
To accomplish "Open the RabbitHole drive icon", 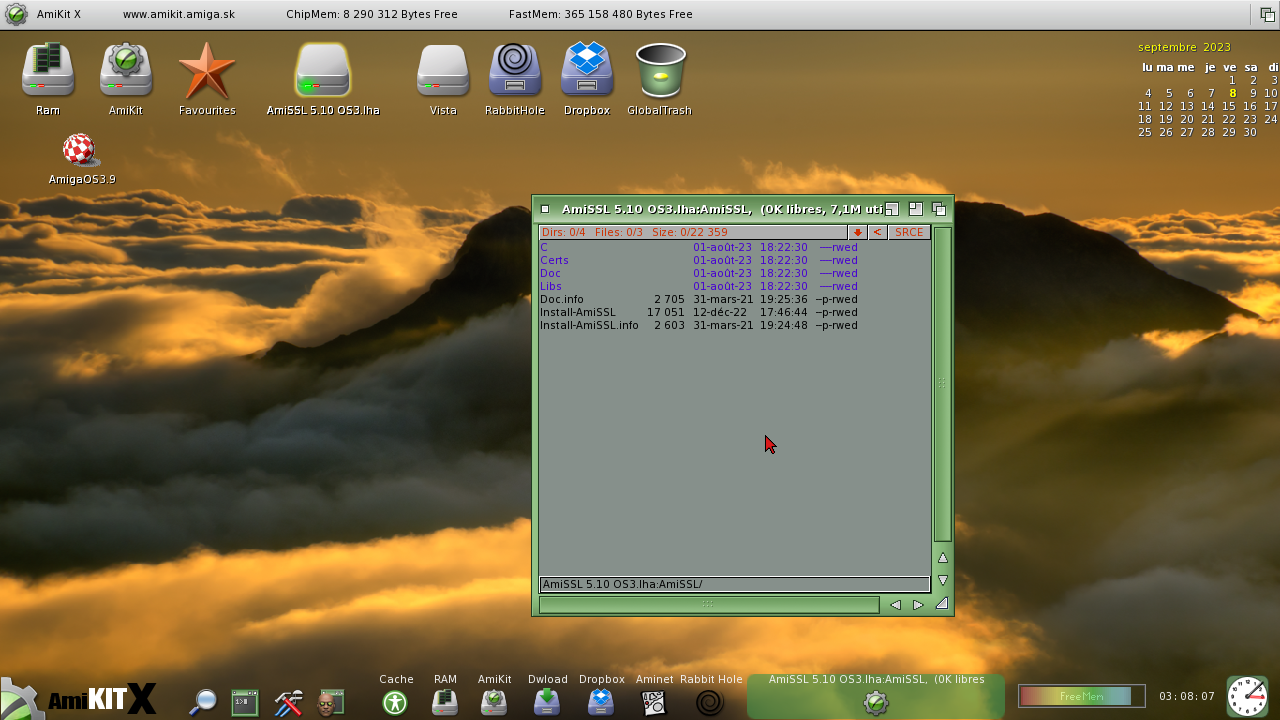I will [x=515, y=70].
